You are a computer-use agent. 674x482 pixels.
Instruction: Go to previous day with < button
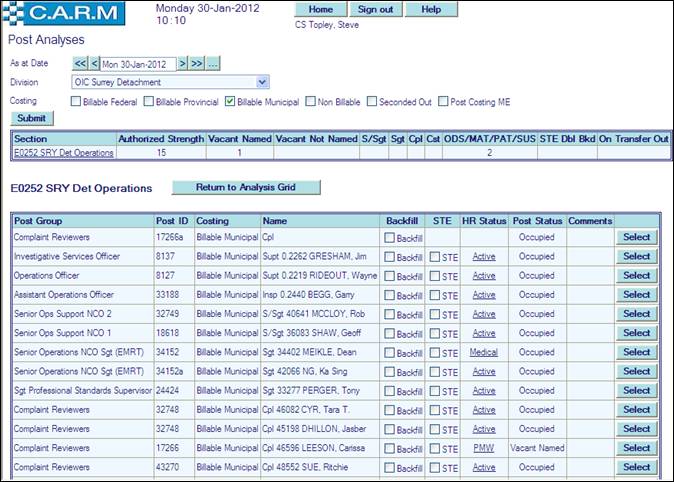click(95, 63)
